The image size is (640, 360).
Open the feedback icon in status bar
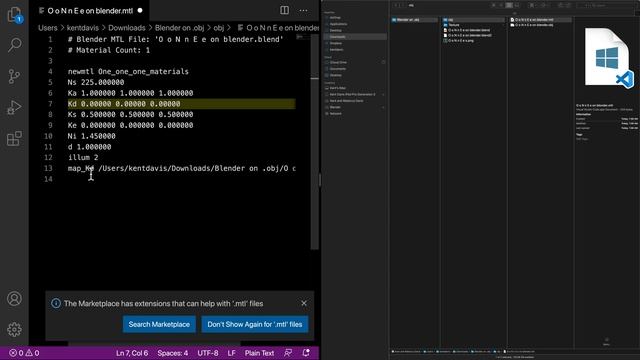[x=288, y=353]
